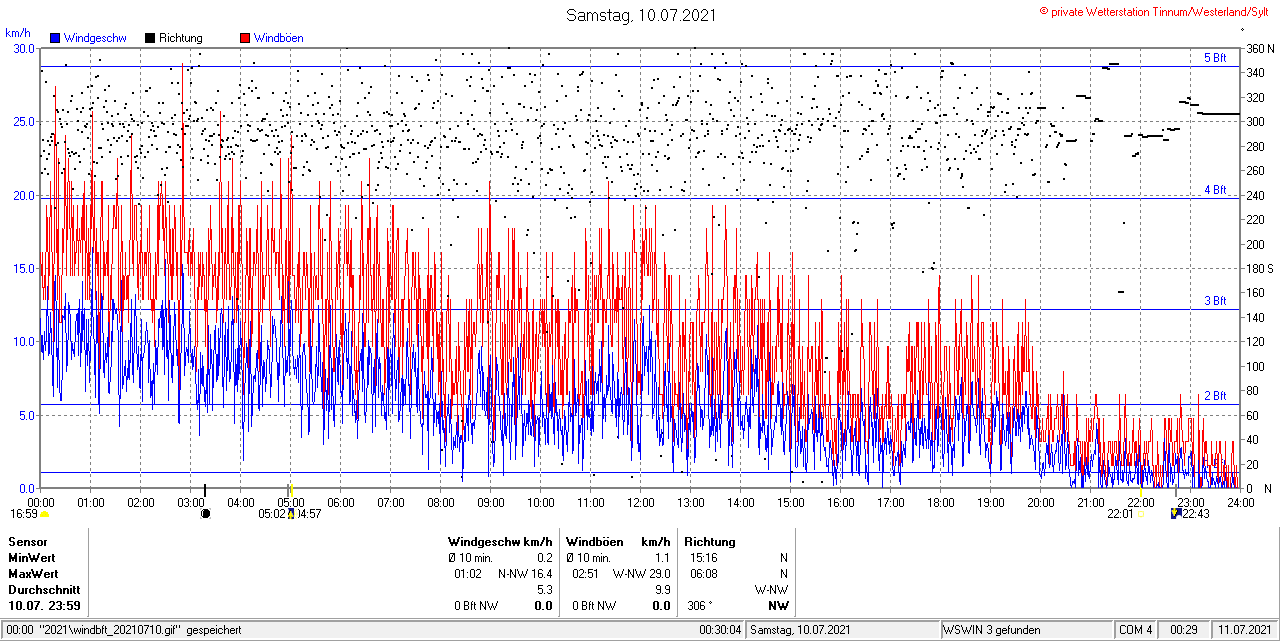Click the 4 Bft line label
This screenshot has height=641, width=1280.
(1215, 189)
